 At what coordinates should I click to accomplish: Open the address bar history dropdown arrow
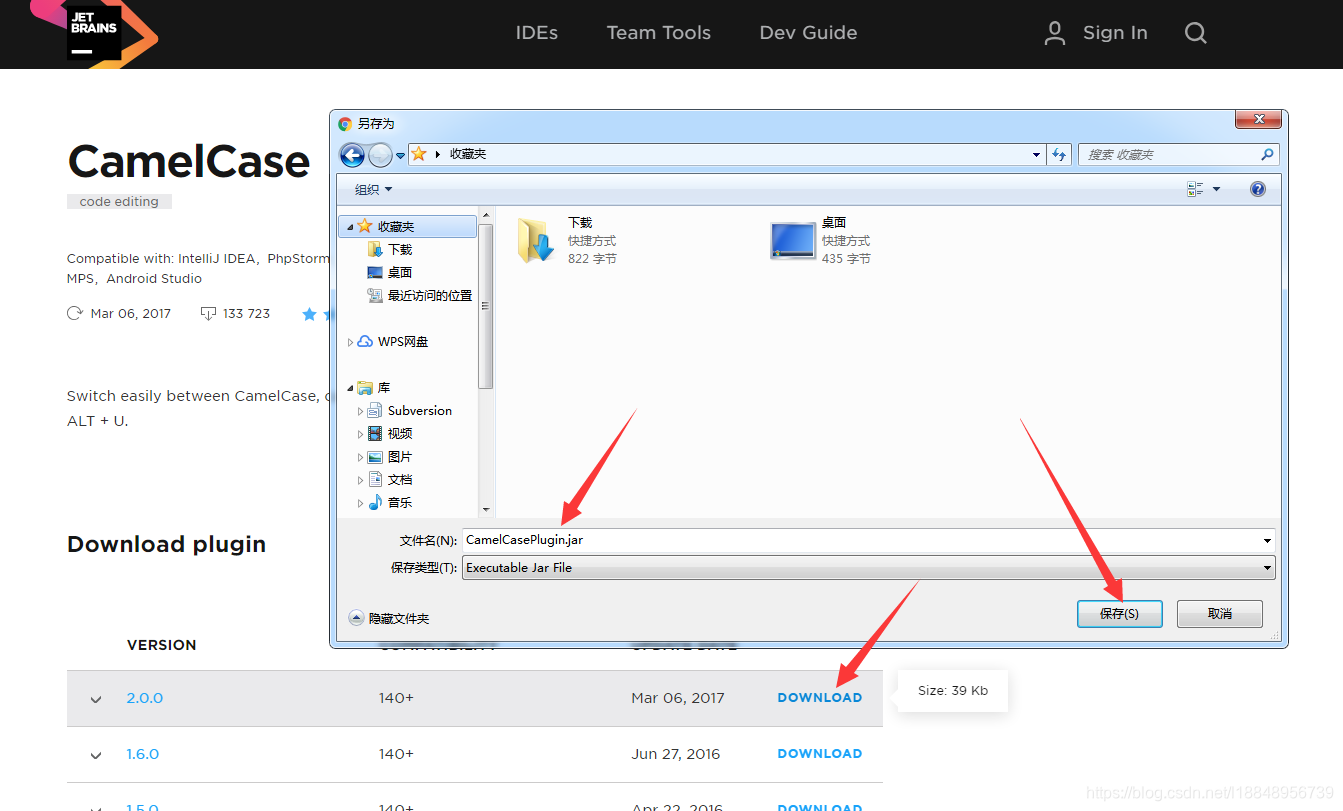1036,154
